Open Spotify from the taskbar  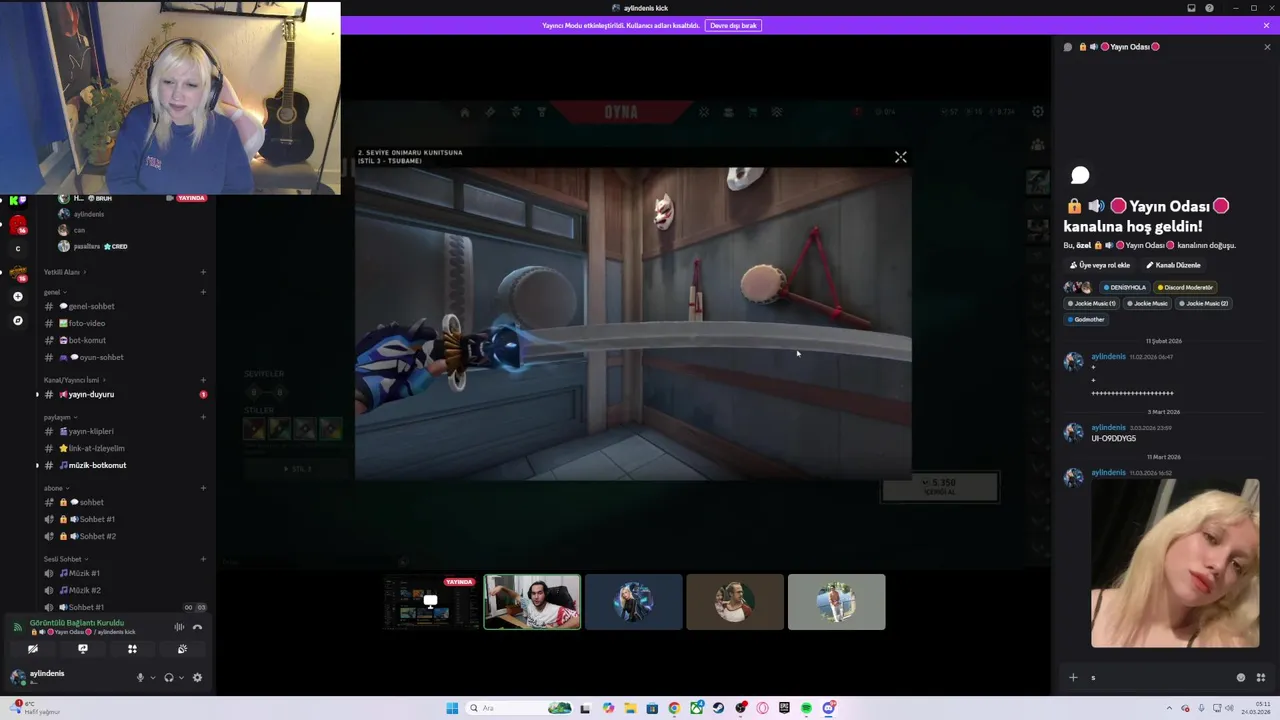(x=806, y=708)
